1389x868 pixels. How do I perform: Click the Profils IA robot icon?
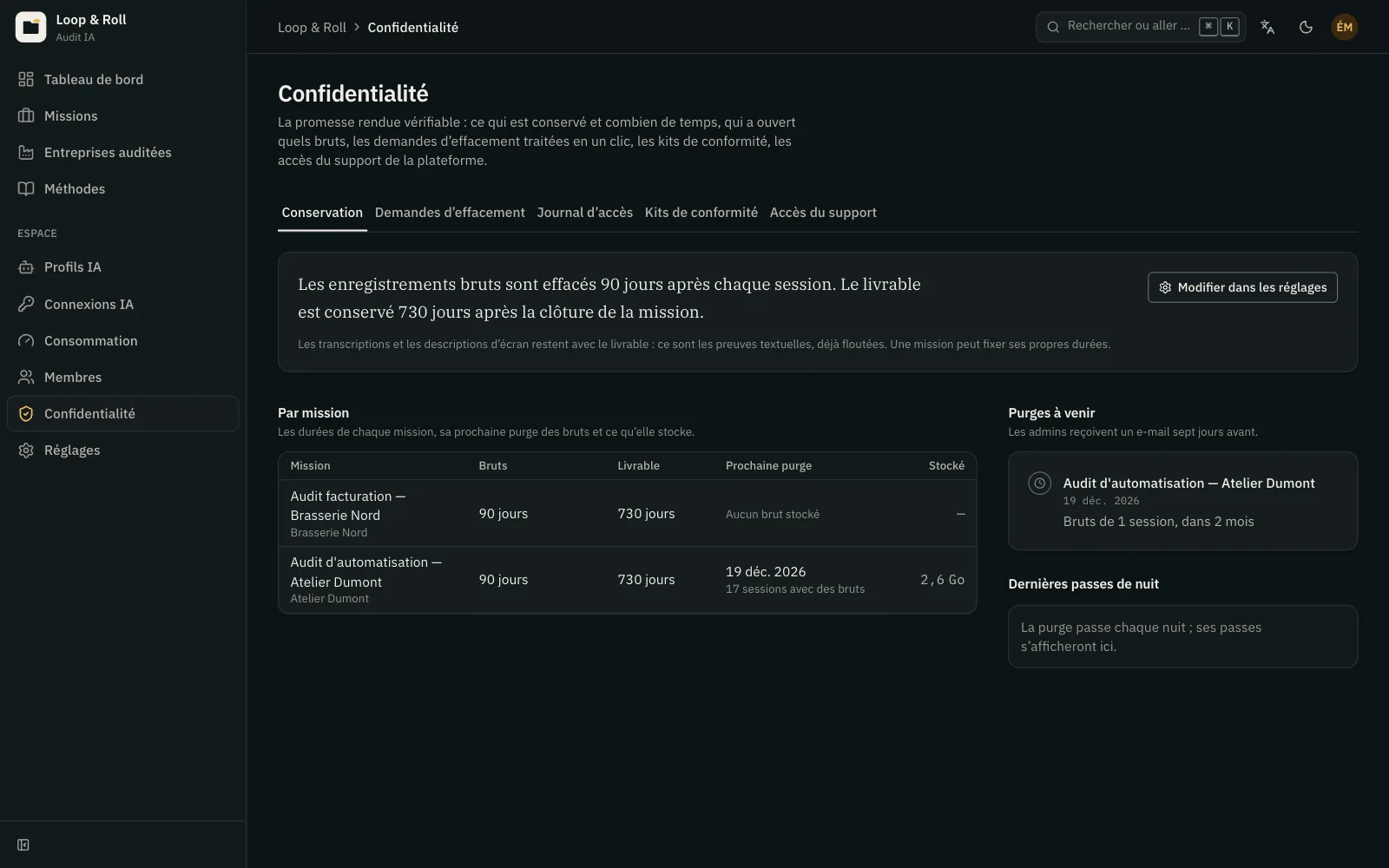(26, 267)
